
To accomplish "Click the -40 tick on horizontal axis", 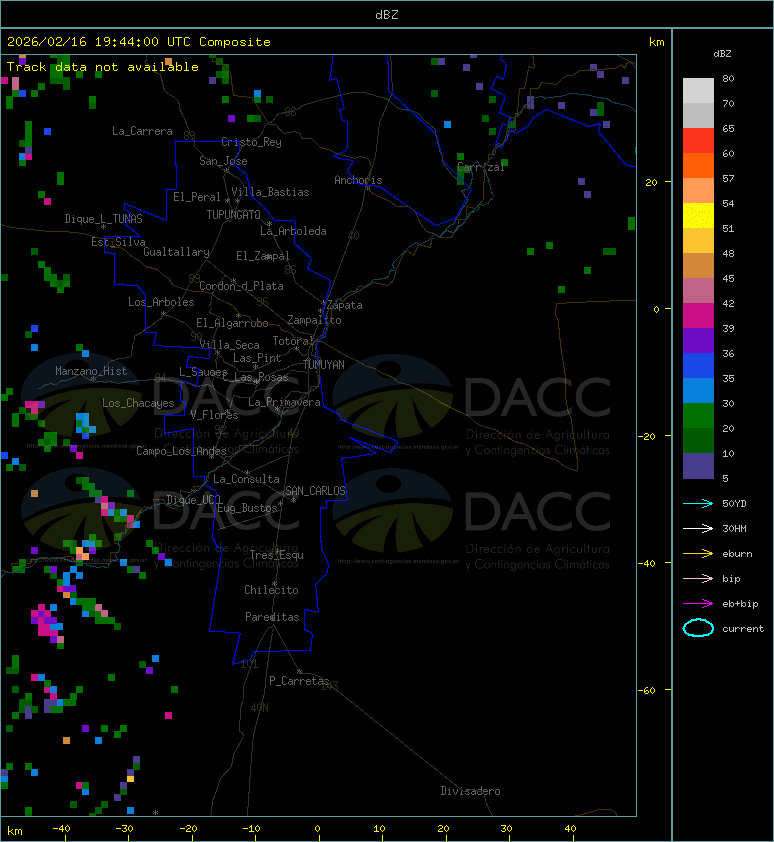I will [61, 829].
